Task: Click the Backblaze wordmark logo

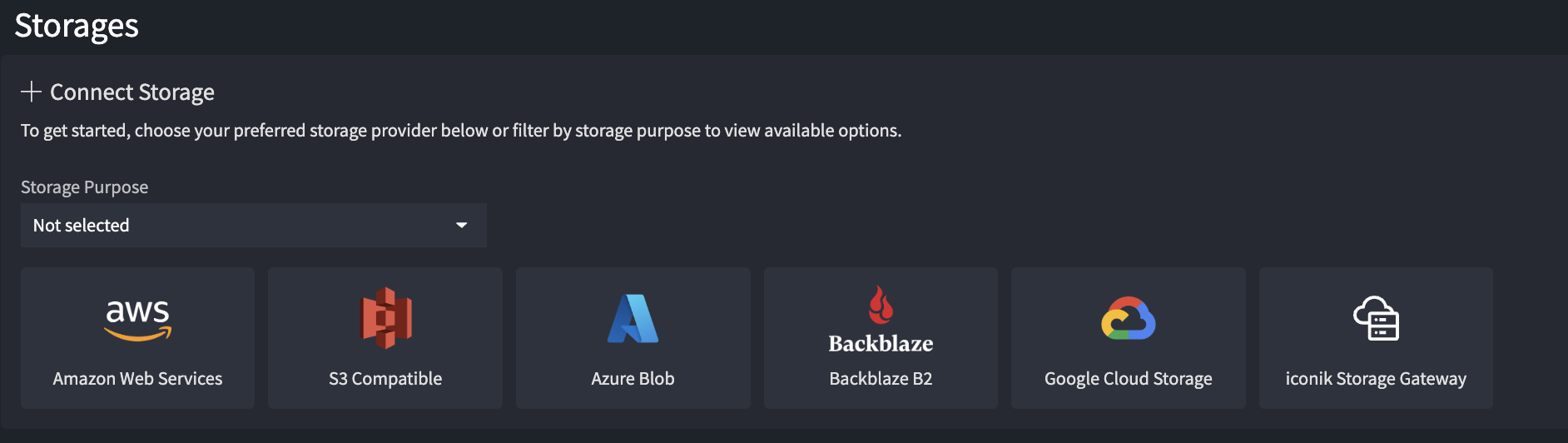Action: pyautogui.click(x=881, y=343)
